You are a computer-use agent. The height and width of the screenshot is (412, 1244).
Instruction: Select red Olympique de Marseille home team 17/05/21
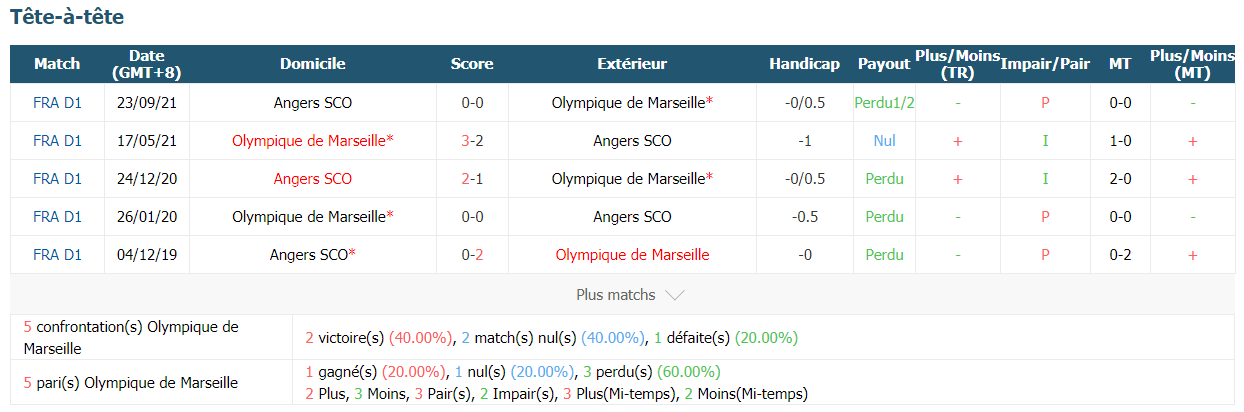312,140
